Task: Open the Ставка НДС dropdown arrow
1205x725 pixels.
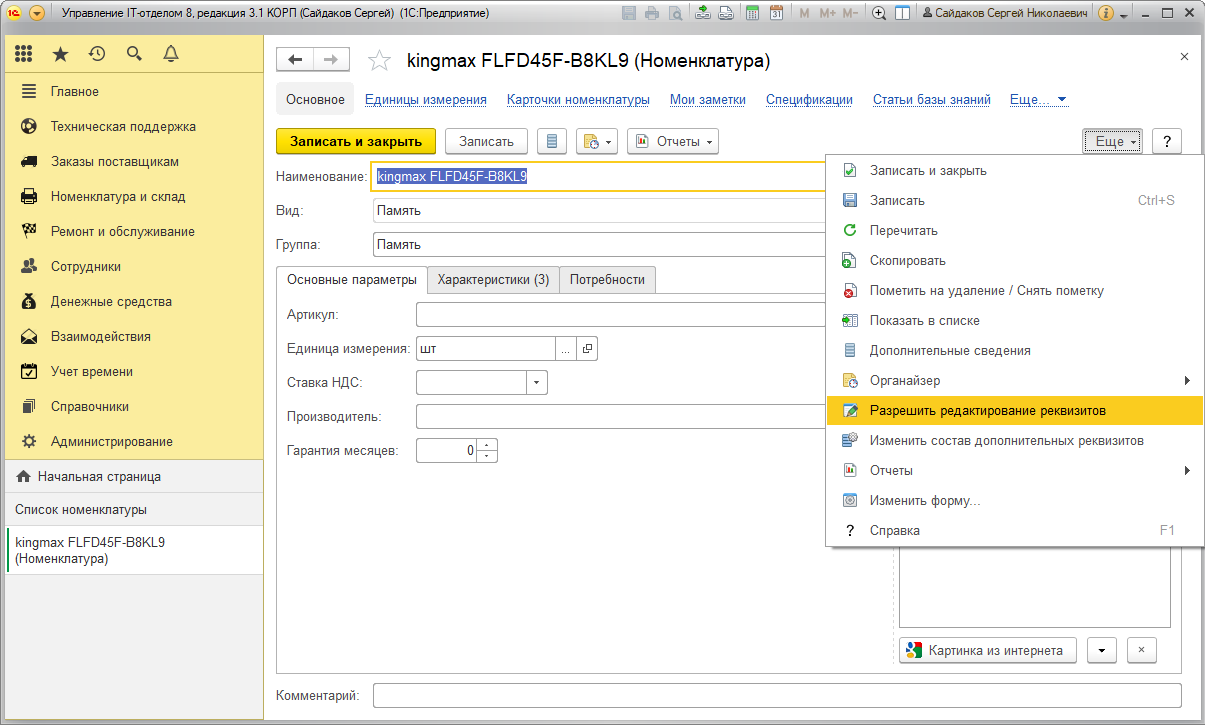Action: pos(537,383)
